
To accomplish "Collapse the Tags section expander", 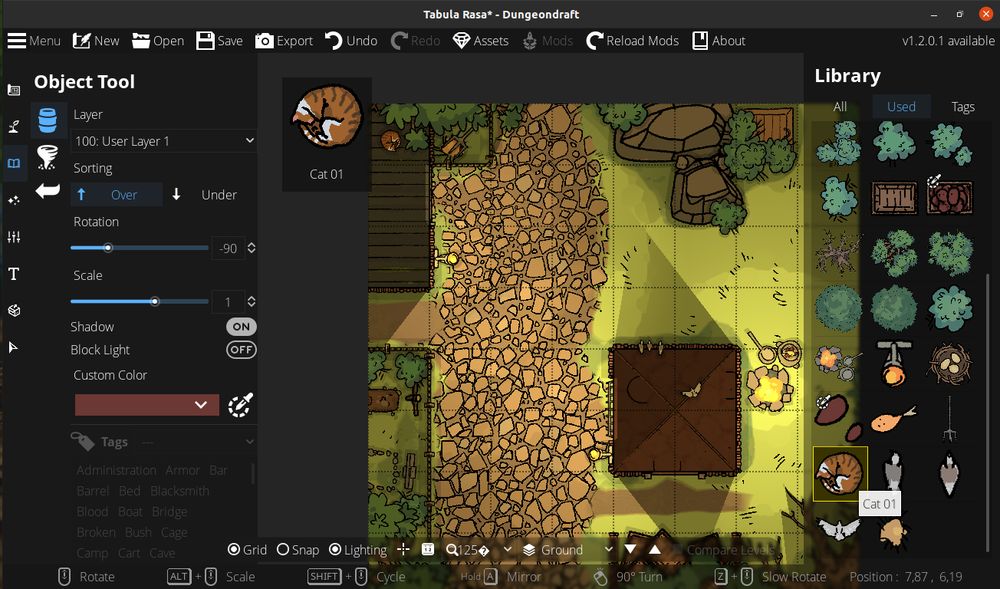I will [x=249, y=441].
